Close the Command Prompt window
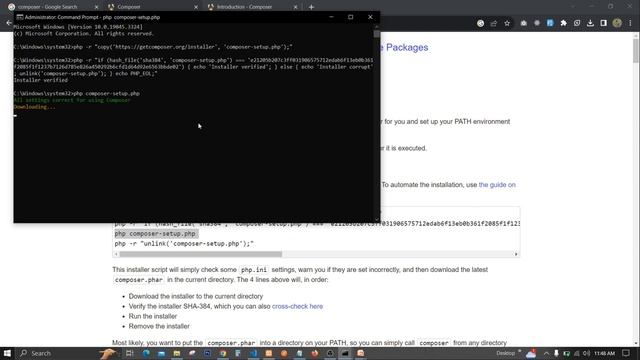Image resolution: width=640 pixels, height=360 pixels. tap(370, 17)
